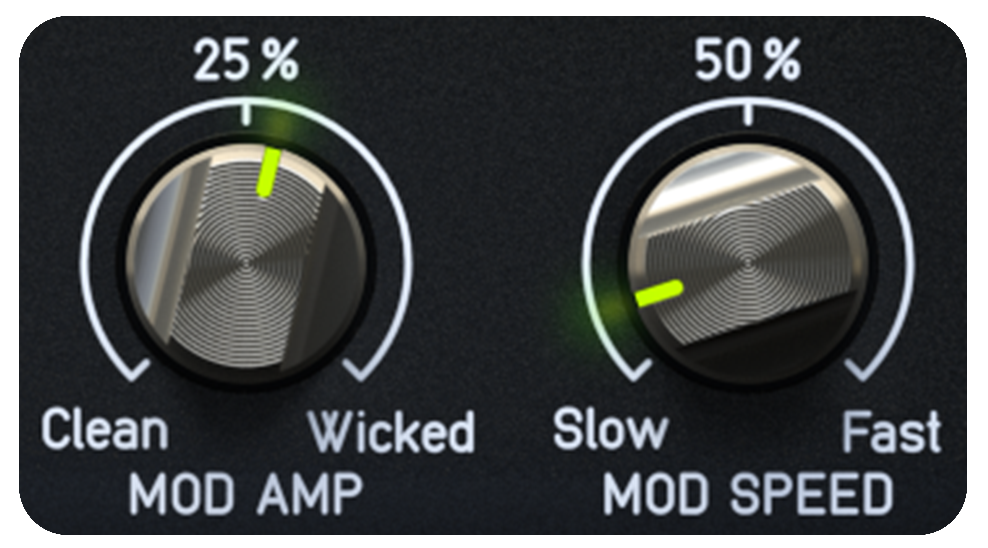Click the Fast label
Viewport: 988px width, 548px height.
pos(892,431)
